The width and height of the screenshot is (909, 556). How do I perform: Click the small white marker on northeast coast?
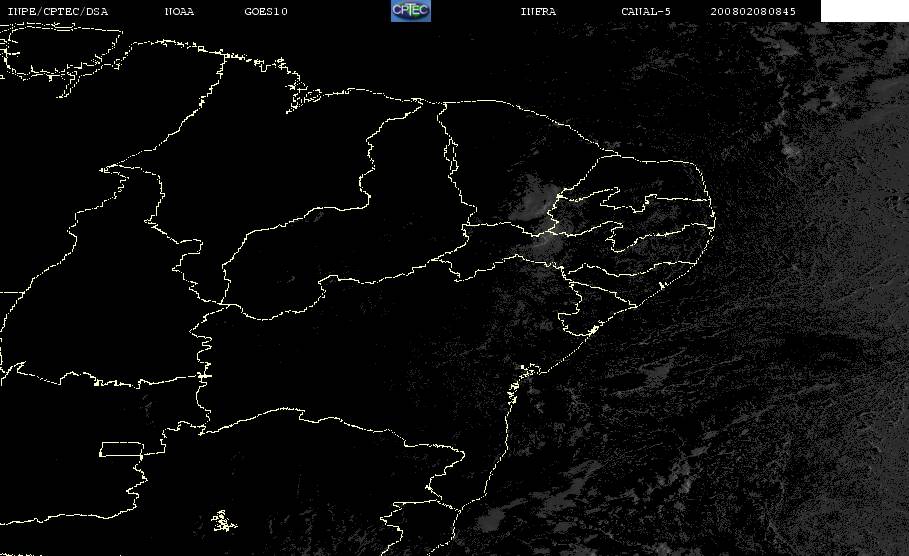tap(662, 285)
